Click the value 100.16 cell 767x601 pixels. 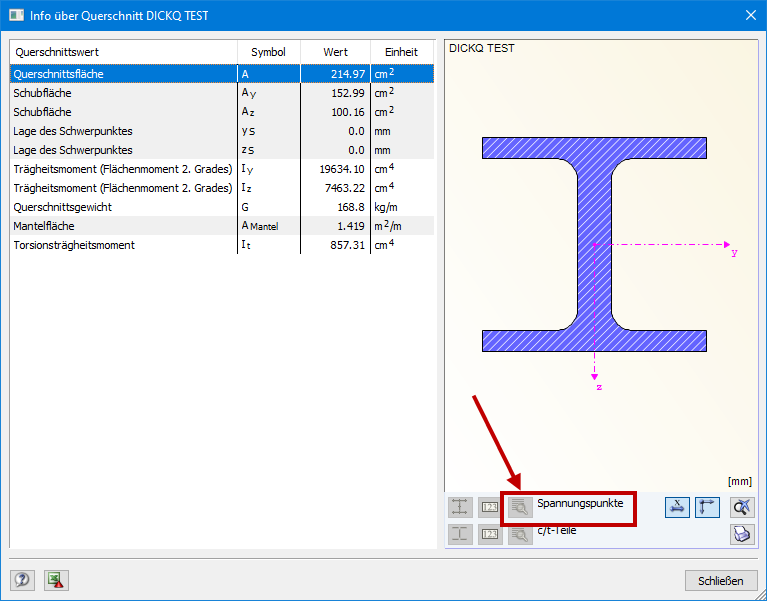point(336,112)
